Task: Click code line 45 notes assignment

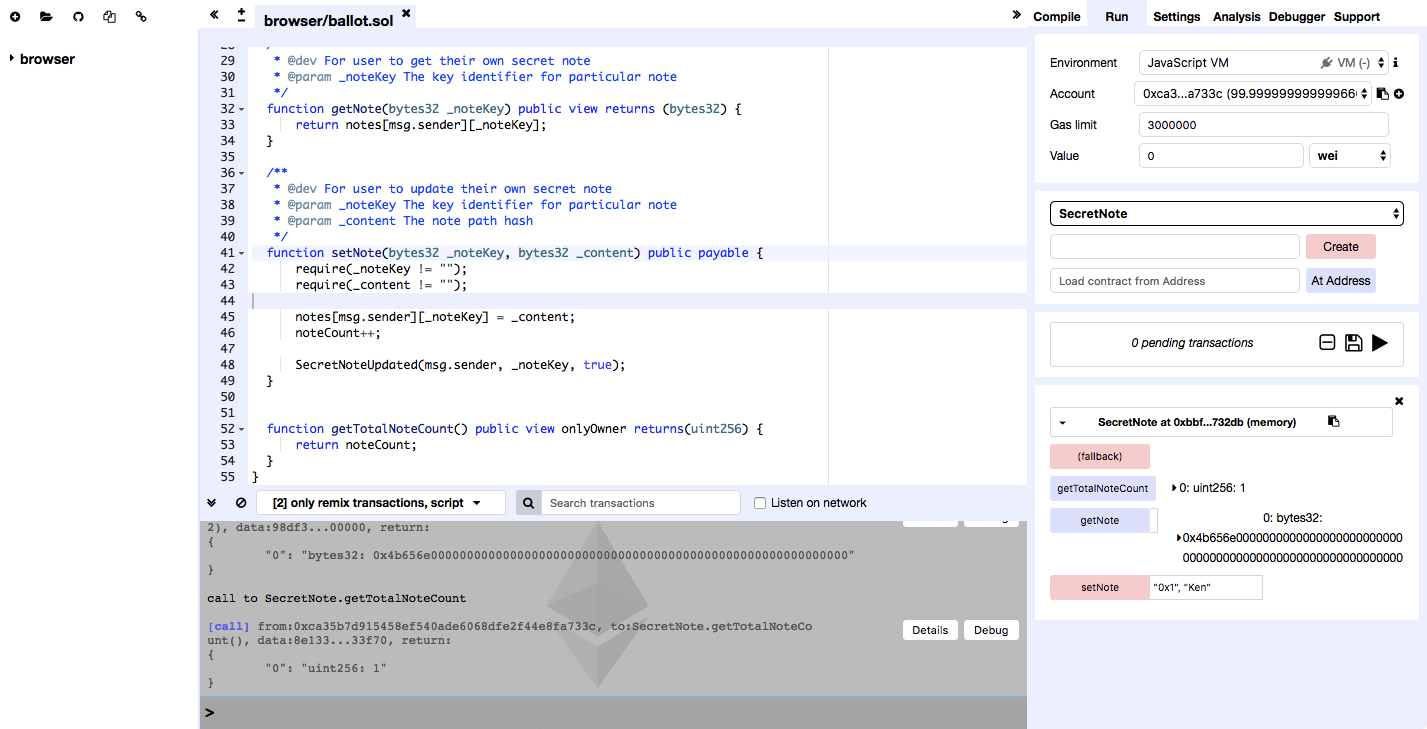Action: click(x=435, y=317)
